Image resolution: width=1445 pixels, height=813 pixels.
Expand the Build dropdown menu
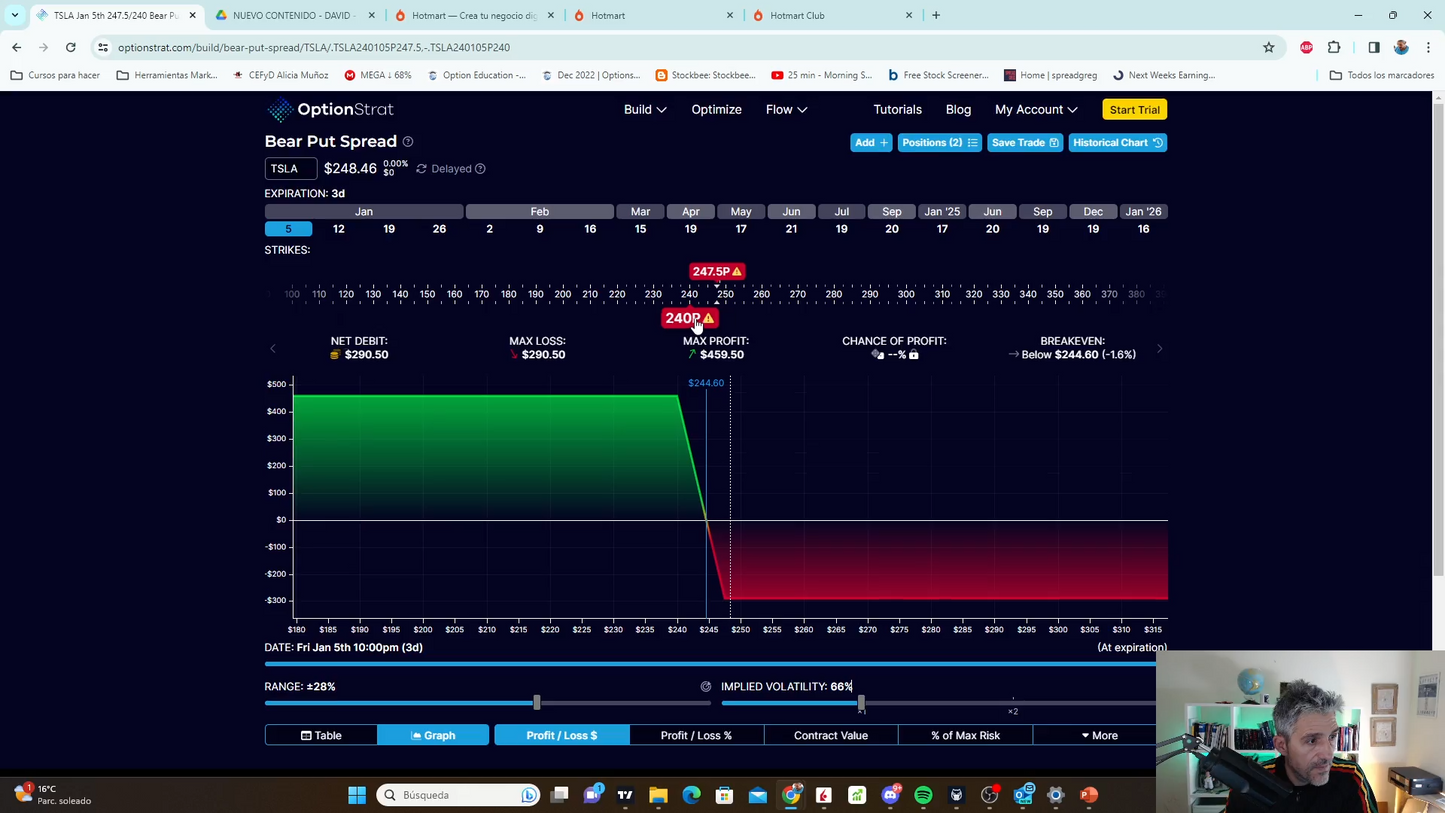click(x=645, y=110)
